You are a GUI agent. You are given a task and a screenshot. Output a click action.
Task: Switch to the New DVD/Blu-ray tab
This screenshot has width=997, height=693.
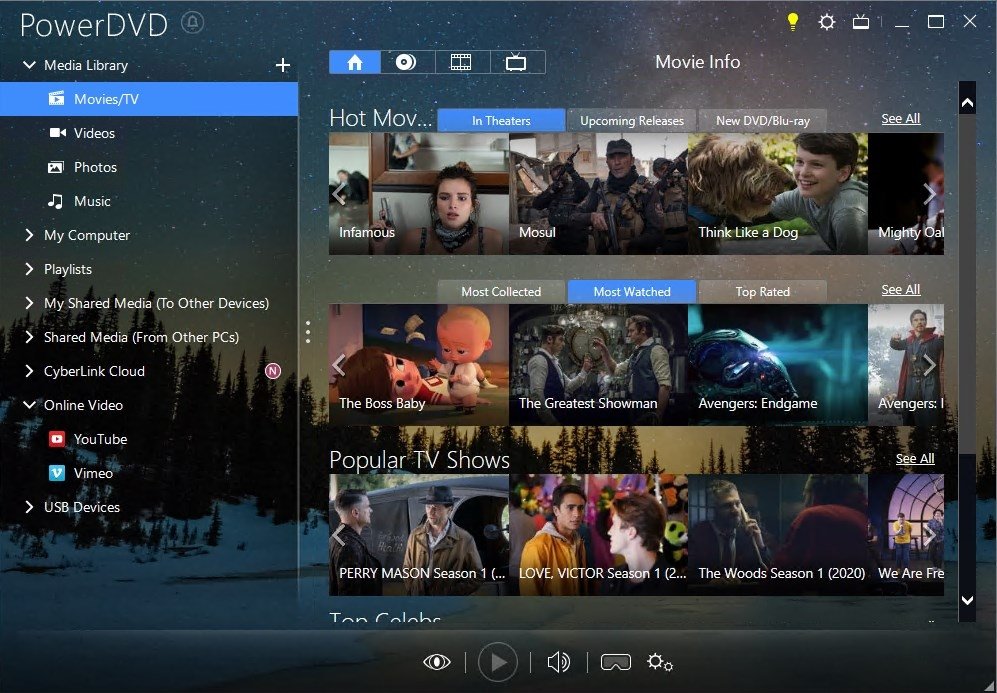763,121
